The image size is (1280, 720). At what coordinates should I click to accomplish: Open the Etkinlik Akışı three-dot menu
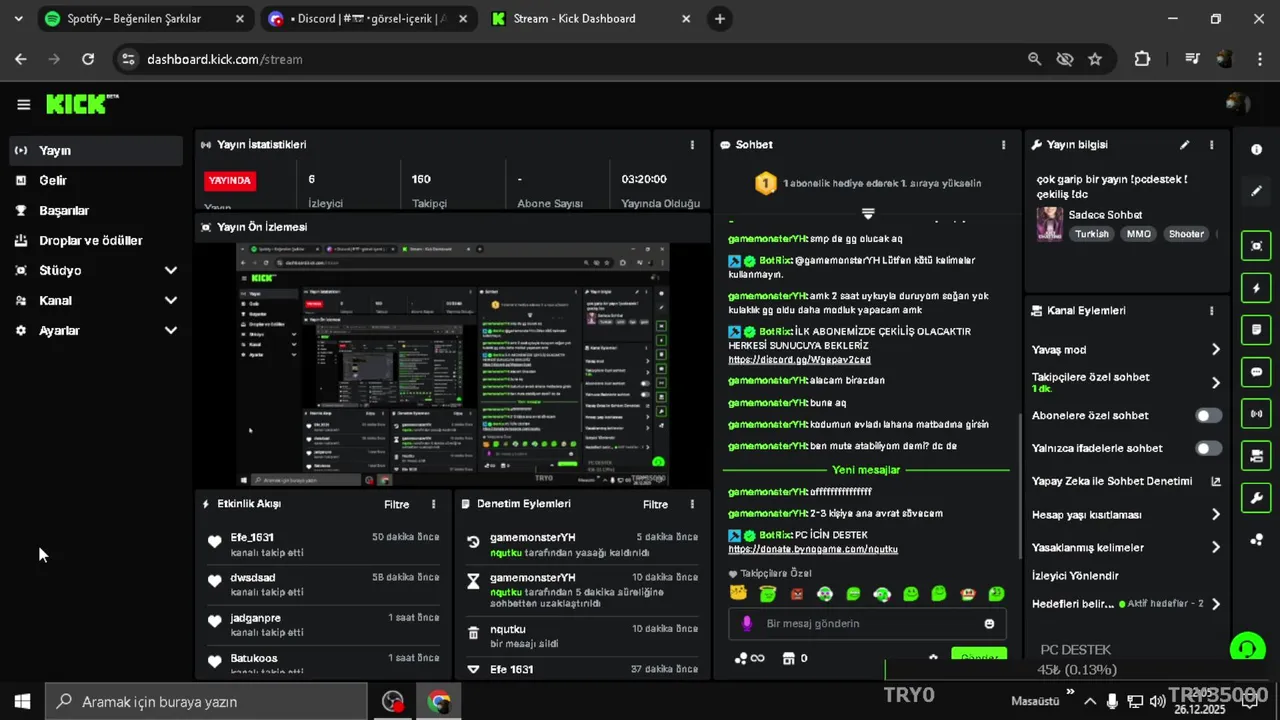433,504
